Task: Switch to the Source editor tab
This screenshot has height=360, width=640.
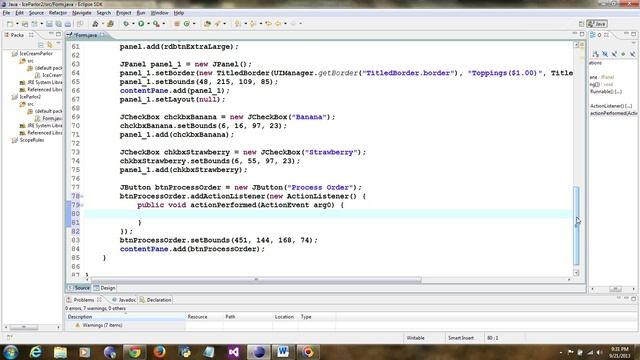Action: 79,288
